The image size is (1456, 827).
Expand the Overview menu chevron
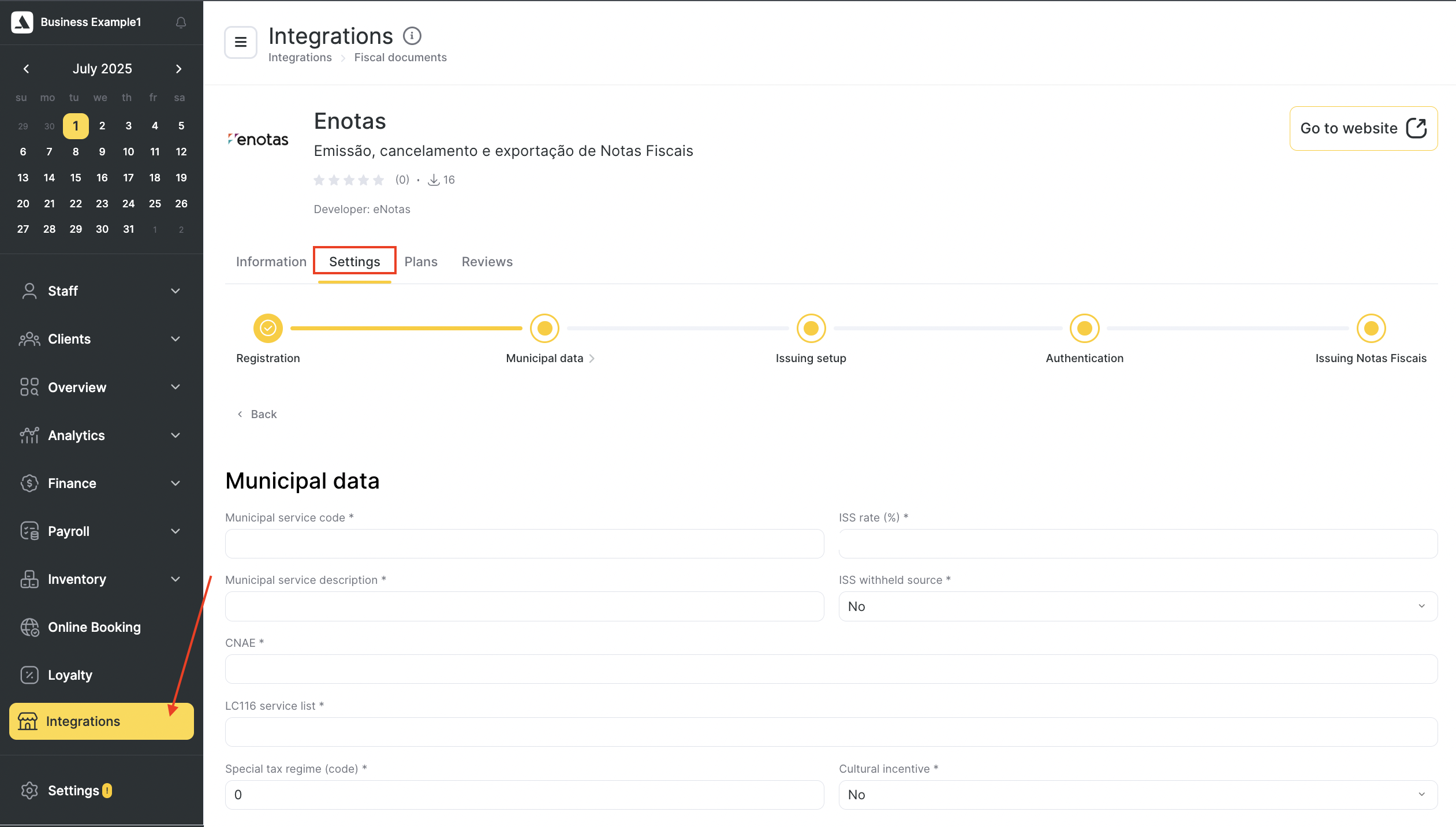point(176,387)
